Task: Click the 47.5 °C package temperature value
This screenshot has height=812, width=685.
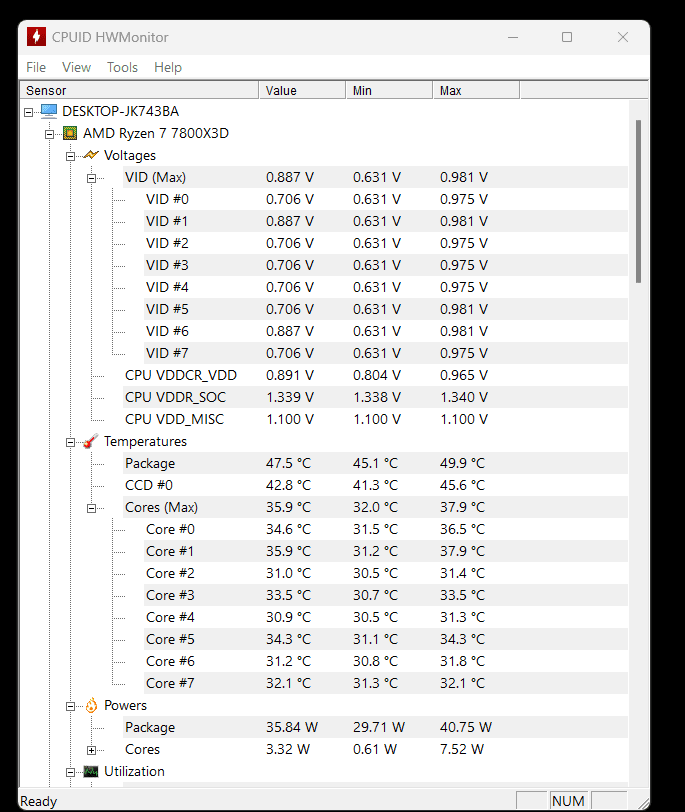Action: 288,463
